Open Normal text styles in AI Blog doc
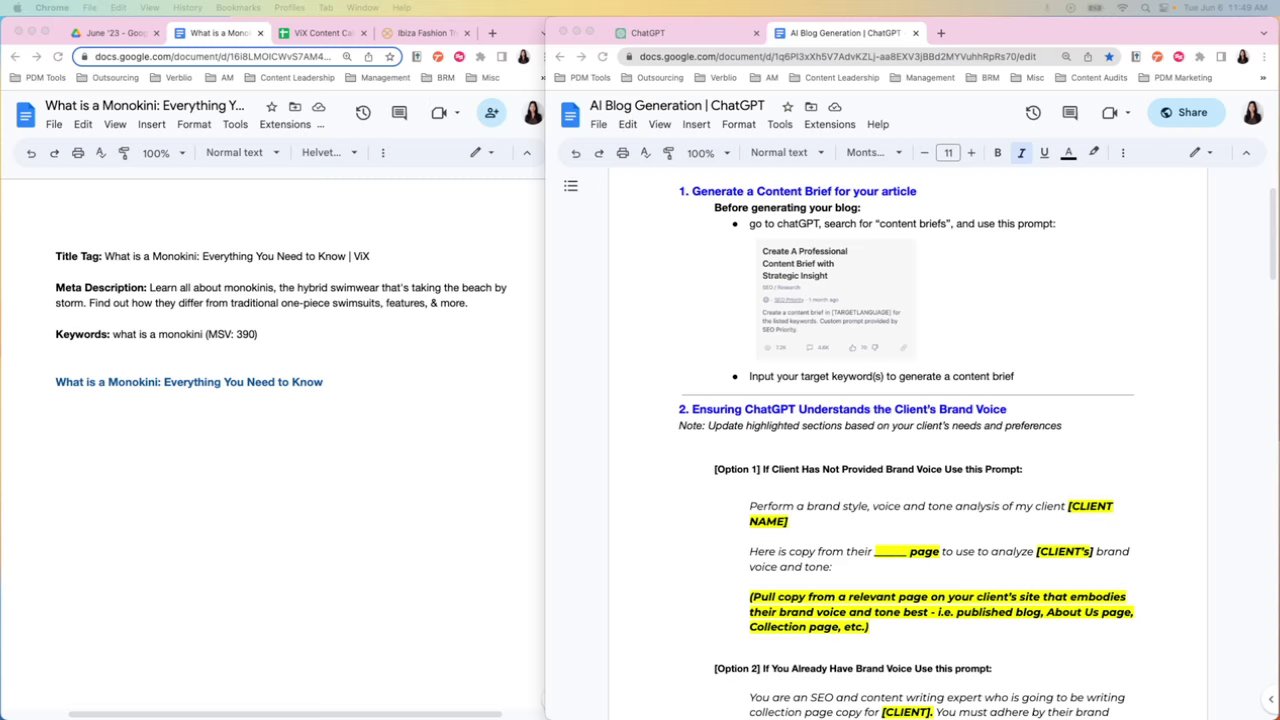The image size is (1280, 720). (x=787, y=153)
